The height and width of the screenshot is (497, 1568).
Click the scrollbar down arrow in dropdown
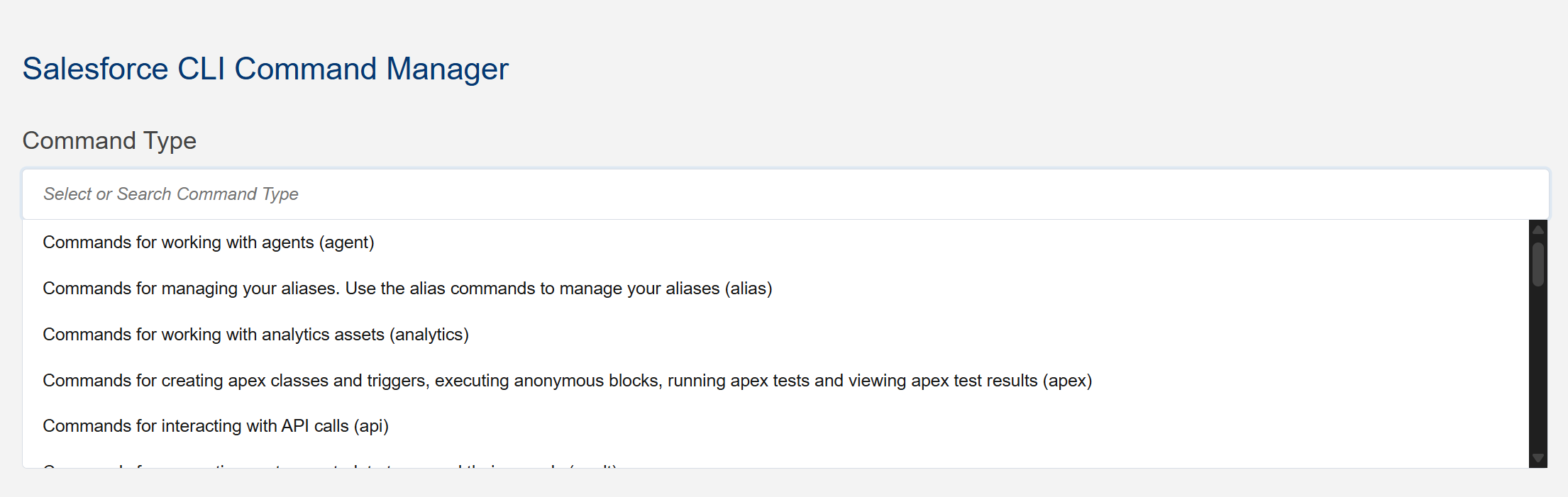pos(1538,458)
